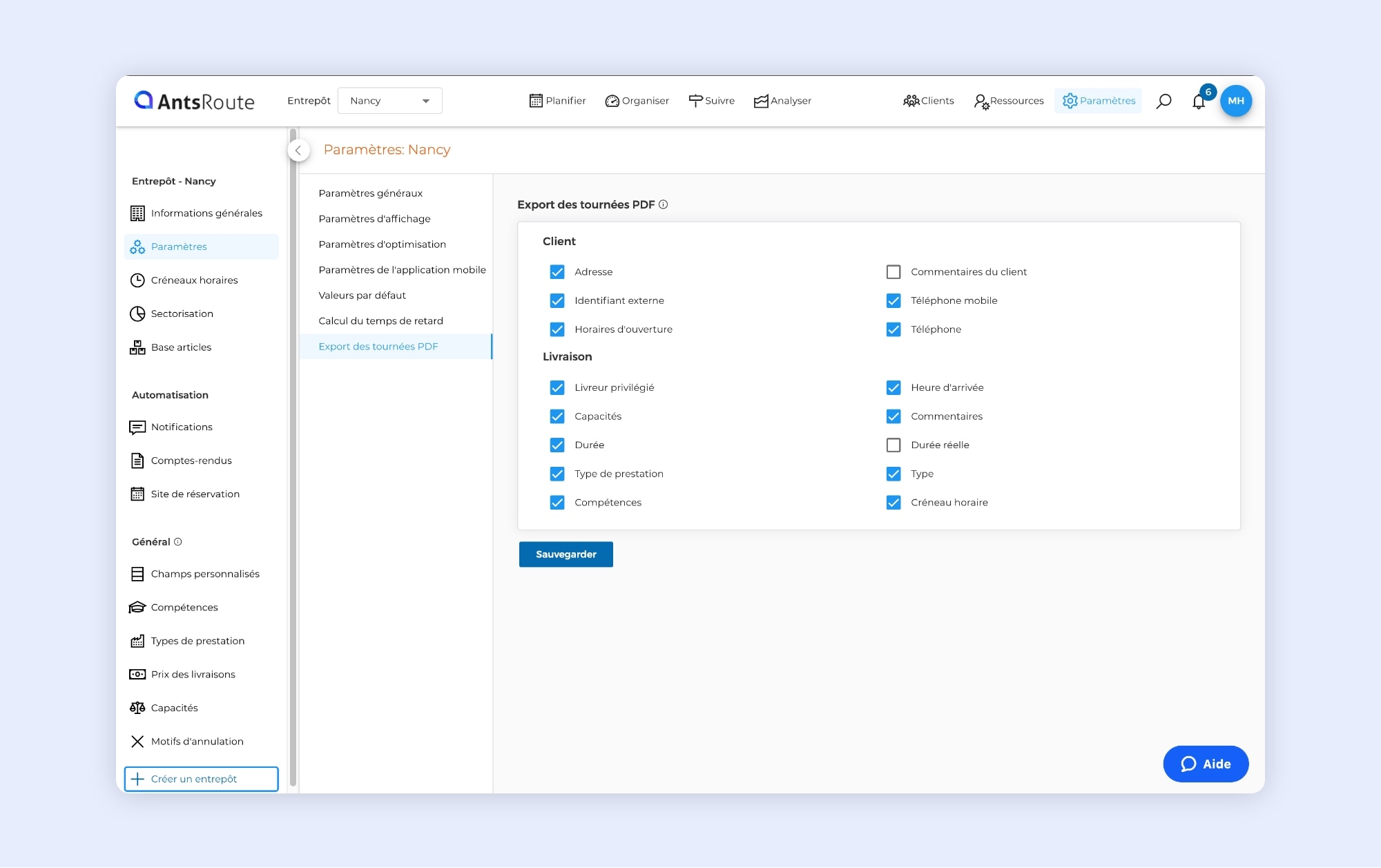Click the Capacités scale icon in sidebar

click(137, 708)
